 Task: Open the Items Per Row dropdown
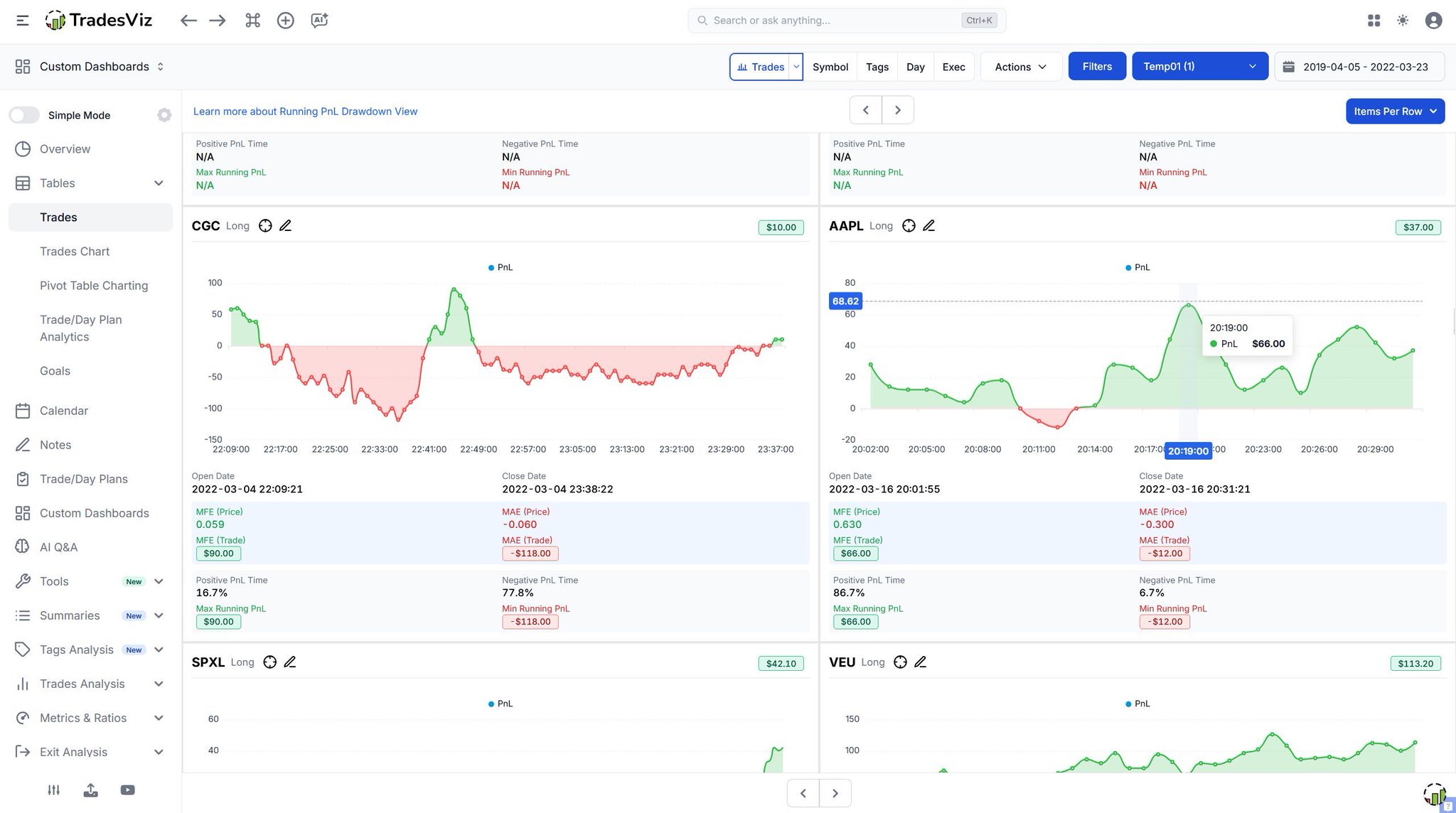(1395, 112)
